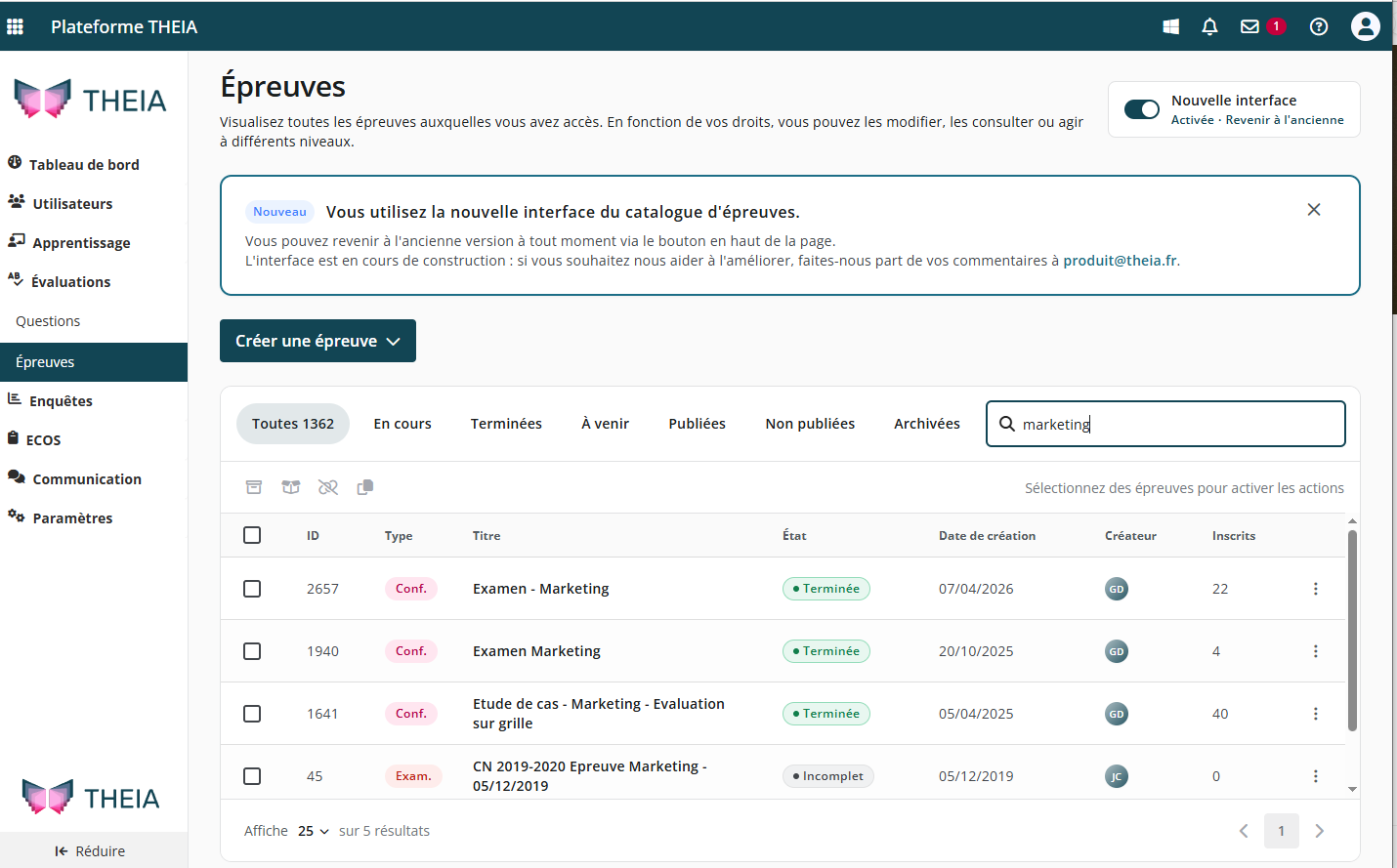Click the archive icon in actions toolbar
The image size is (1397, 868).
point(254,487)
